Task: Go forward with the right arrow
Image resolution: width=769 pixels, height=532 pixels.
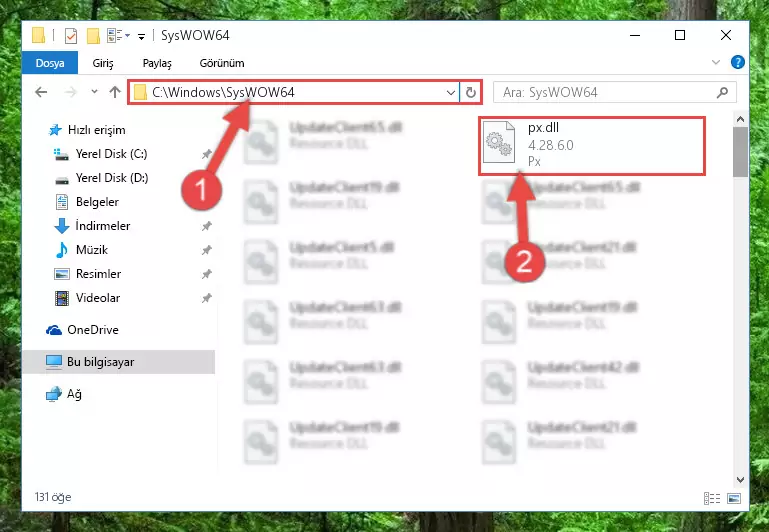Action: [71, 92]
